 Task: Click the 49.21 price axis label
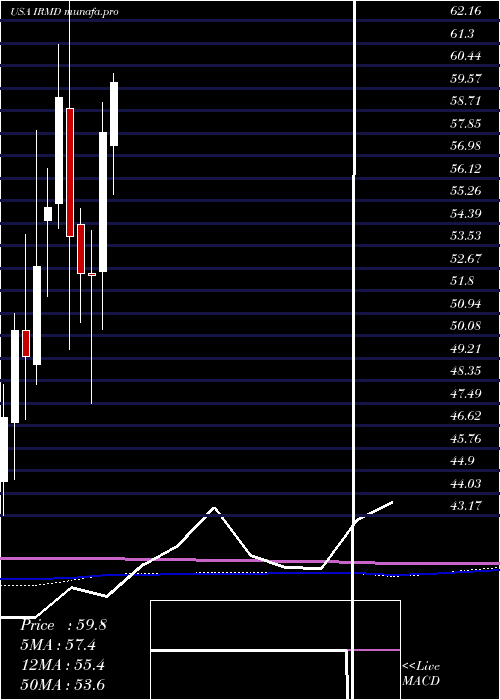pyautogui.click(x=466, y=348)
